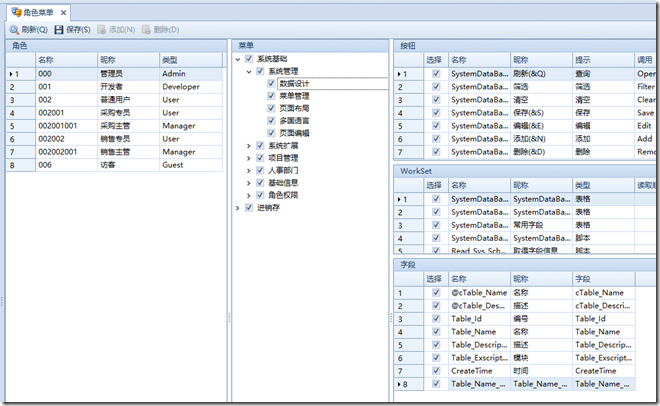660x406 pixels.
Task: Click the @cTable_Name field cell
Action: [479, 293]
